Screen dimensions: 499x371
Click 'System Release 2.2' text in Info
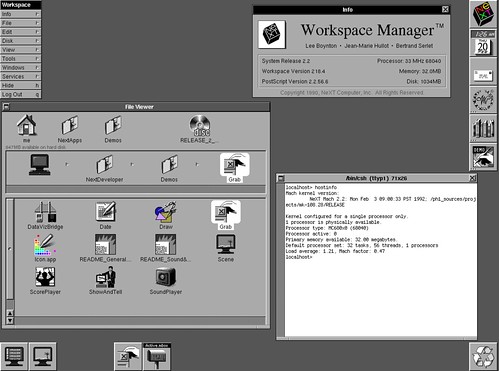tap(286, 61)
